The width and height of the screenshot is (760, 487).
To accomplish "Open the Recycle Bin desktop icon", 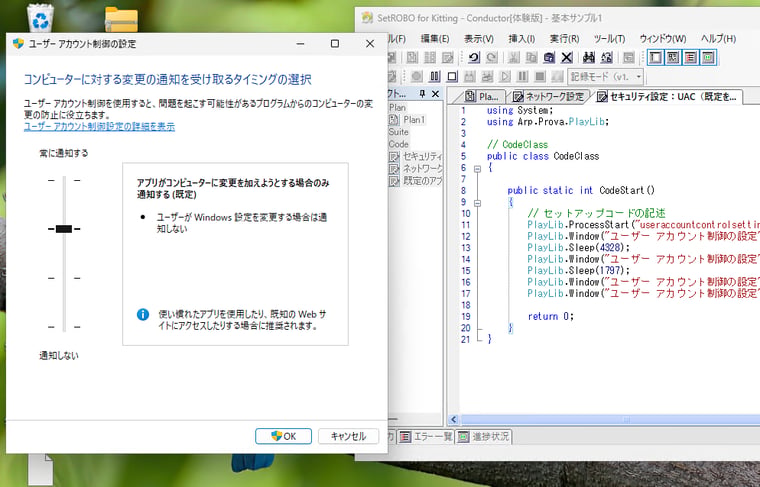I will pos(41,18).
